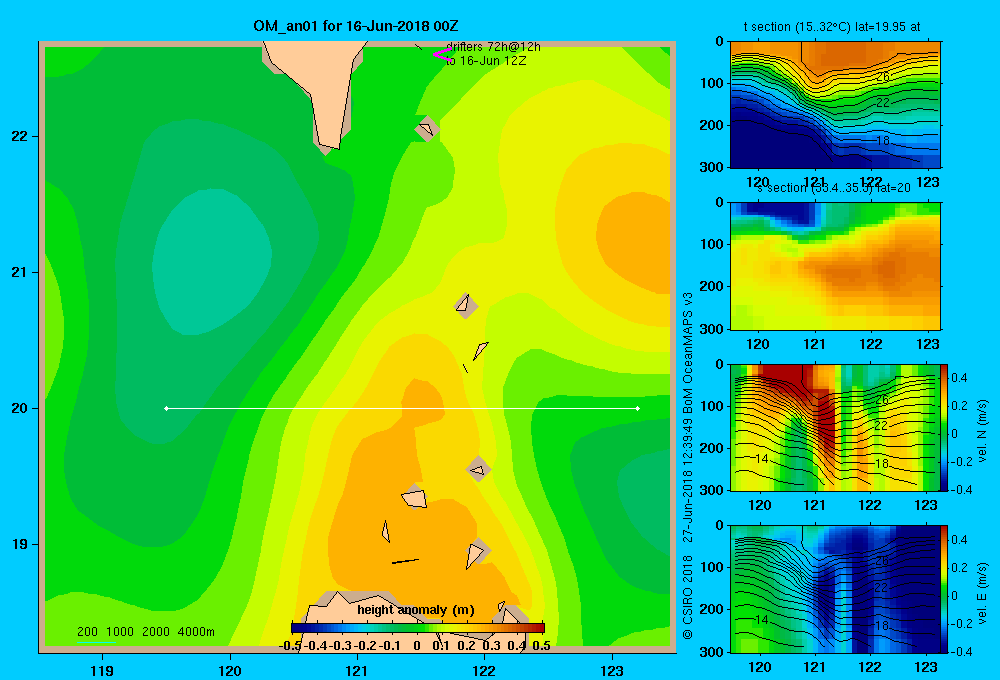Click the vel. E vertical color bar
Image resolution: width=1000 pixels, height=680 pixels.
coord(945,589)
